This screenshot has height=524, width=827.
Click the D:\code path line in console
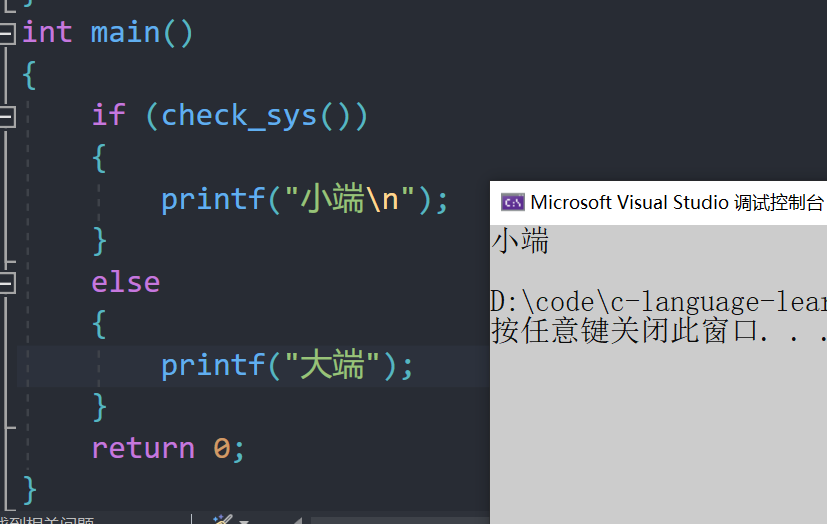tap(658, 303)
